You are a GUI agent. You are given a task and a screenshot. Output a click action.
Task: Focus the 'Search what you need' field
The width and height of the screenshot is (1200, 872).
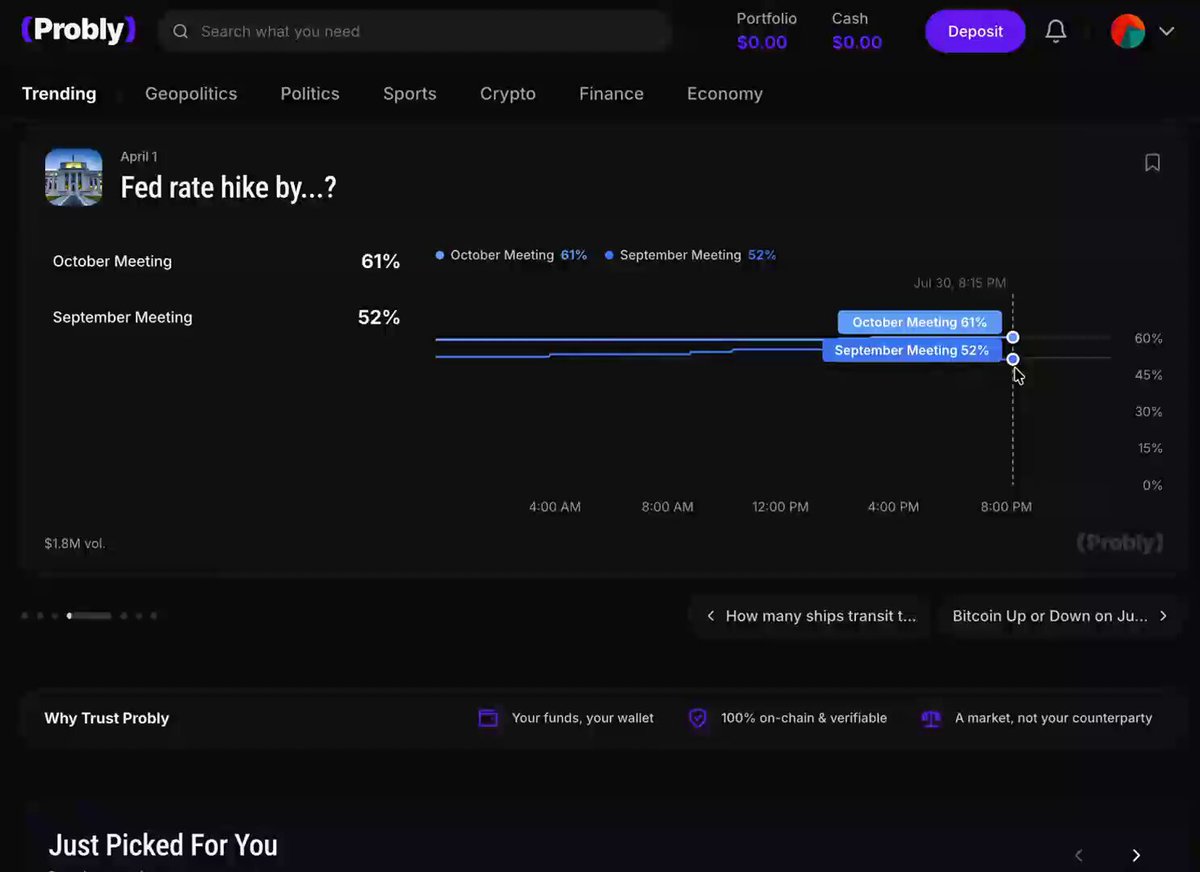click(414, 31)
